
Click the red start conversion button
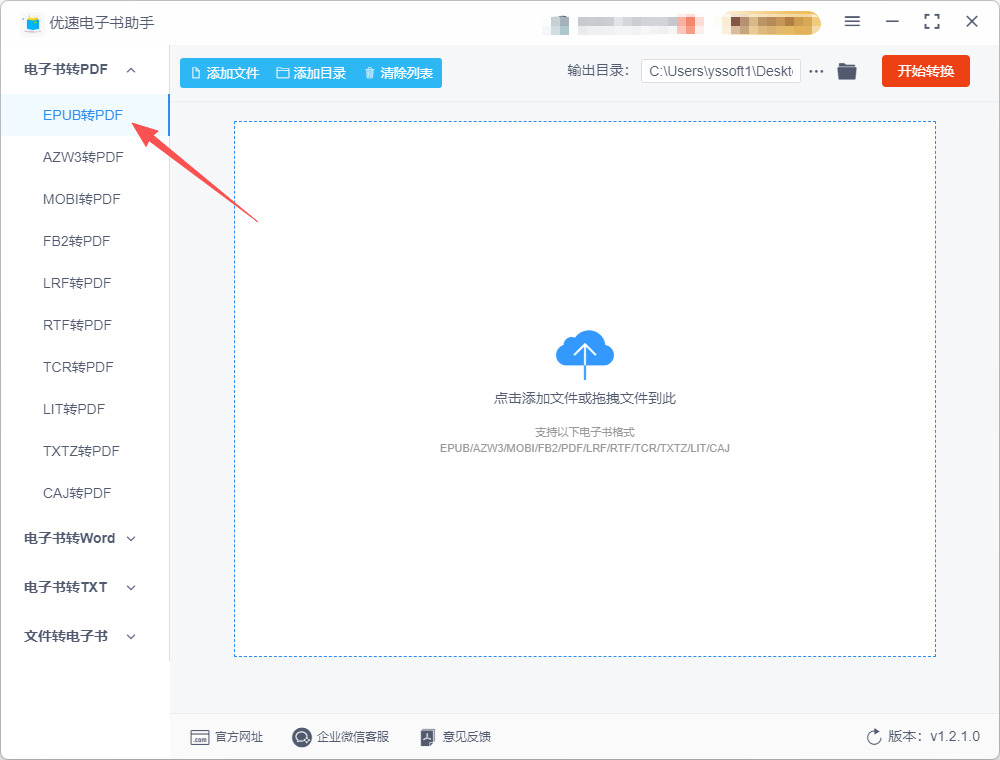(x=925, y=71)
